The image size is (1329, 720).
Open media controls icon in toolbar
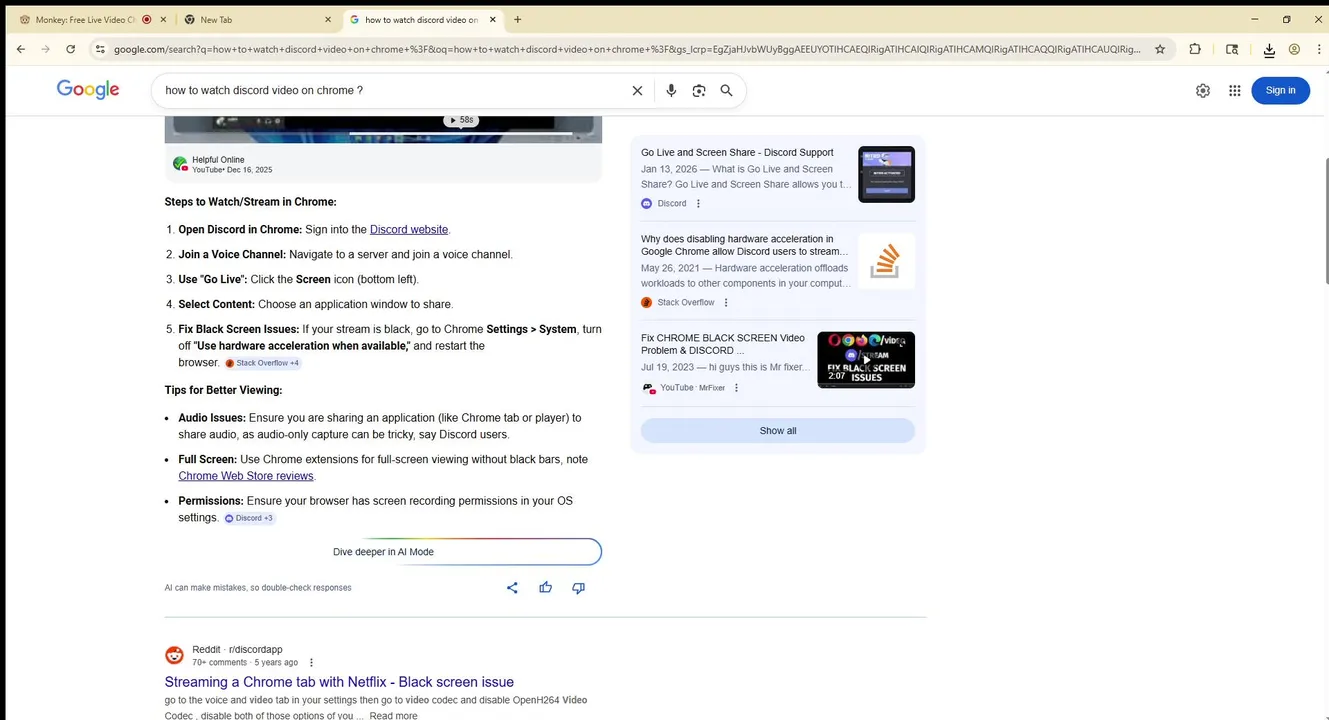(1232, 49)
